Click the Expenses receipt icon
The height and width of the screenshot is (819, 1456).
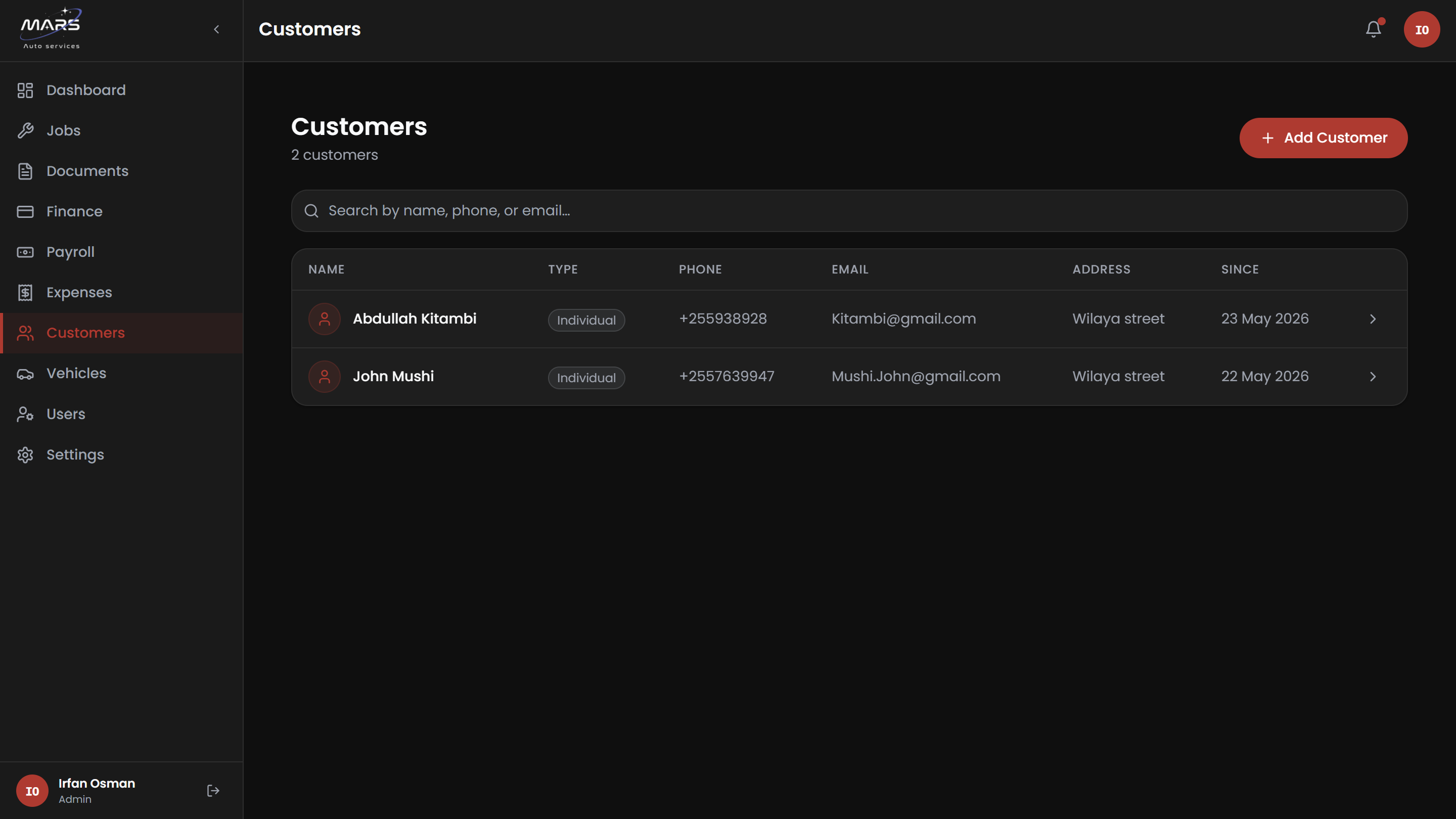(25, 293)
